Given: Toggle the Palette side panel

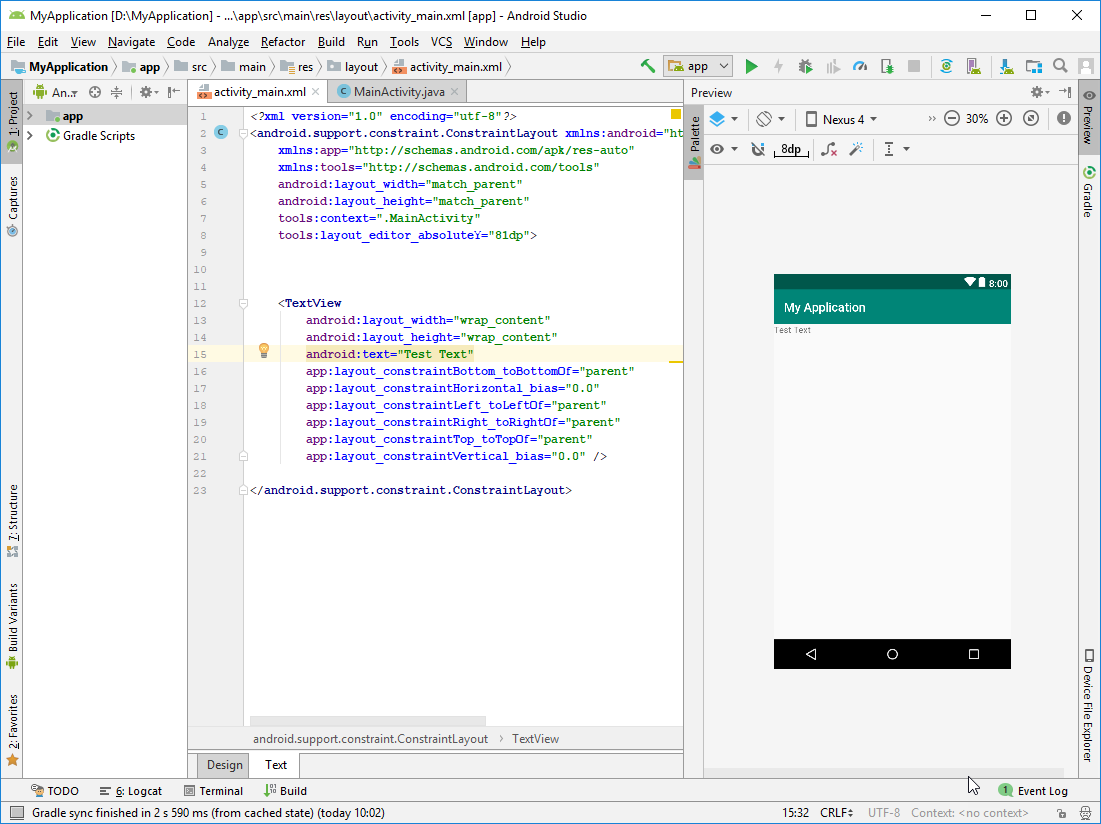Looking at the screenshot, I should [x=694, y=144].
